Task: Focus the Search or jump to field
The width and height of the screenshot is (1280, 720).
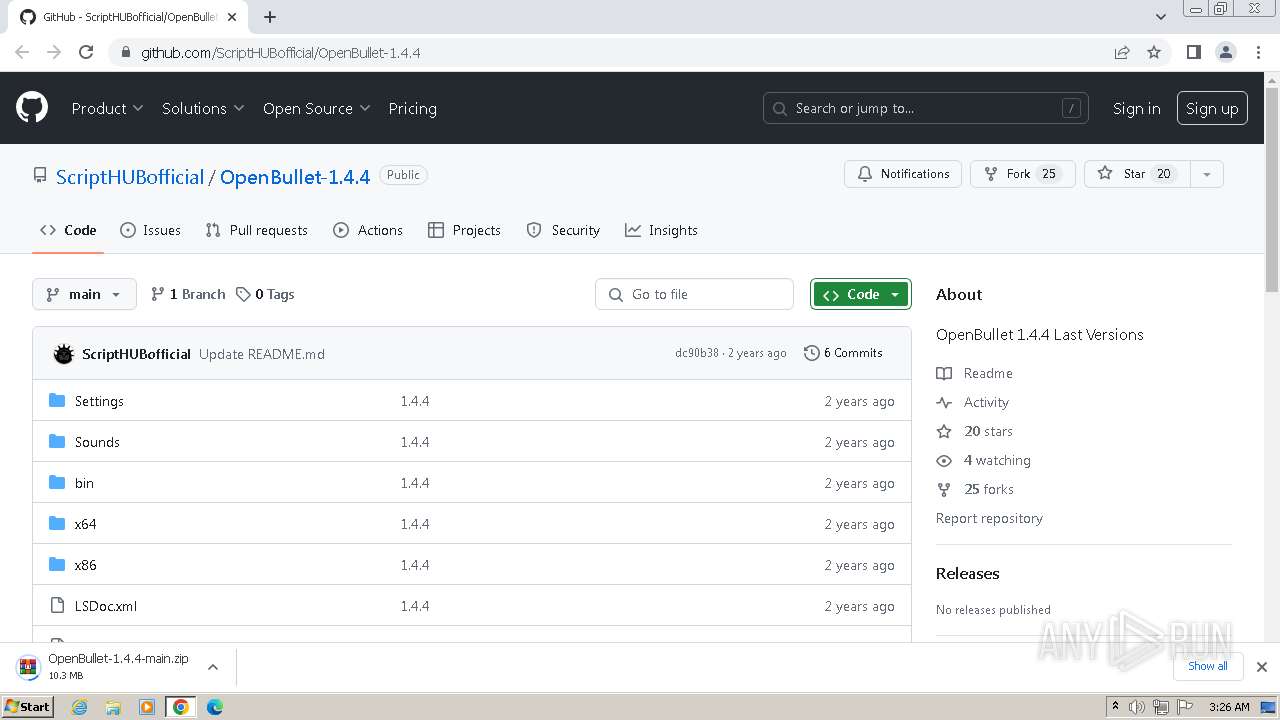Action: [926, 108]
